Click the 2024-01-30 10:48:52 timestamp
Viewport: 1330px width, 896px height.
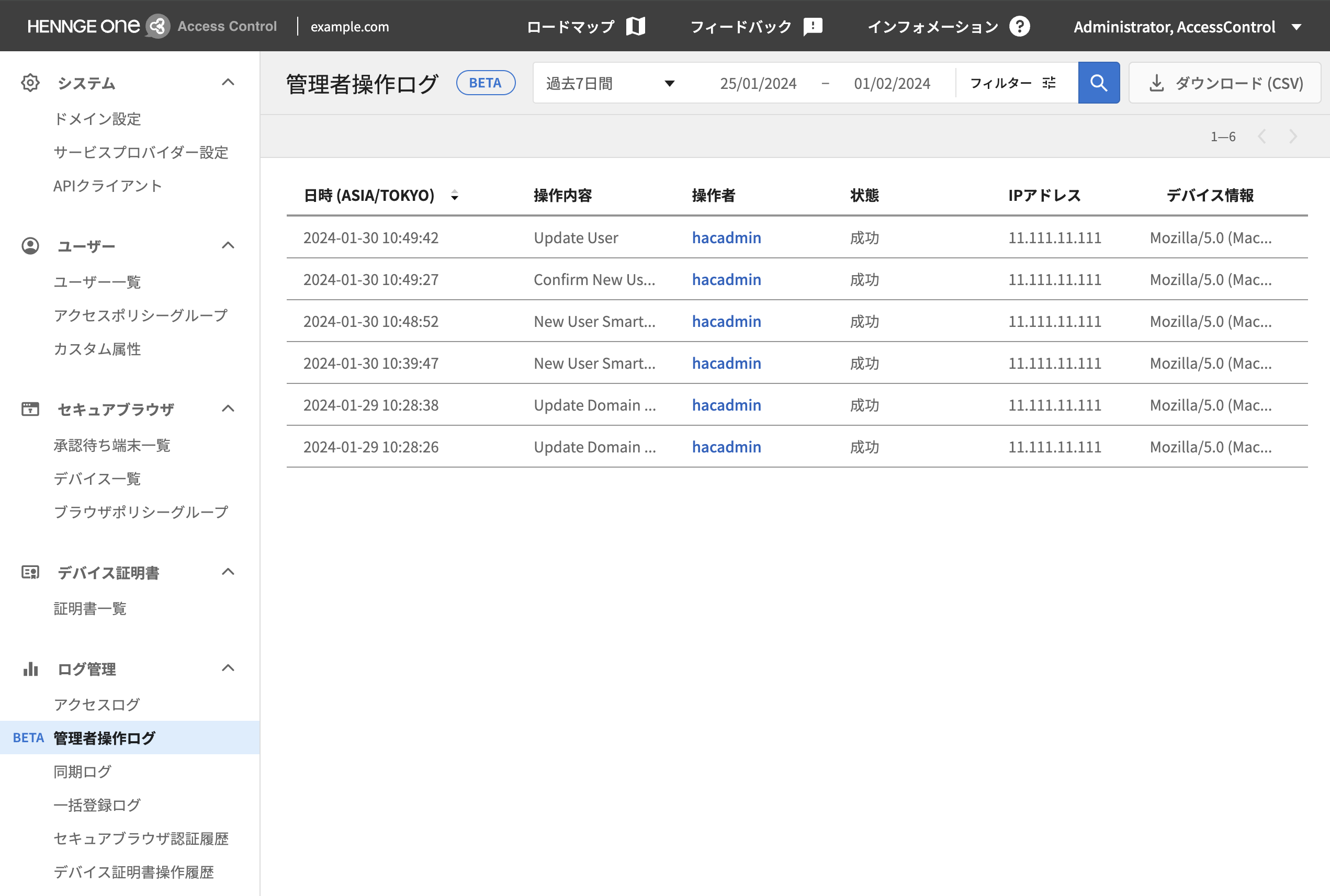(x=371, y=321)
